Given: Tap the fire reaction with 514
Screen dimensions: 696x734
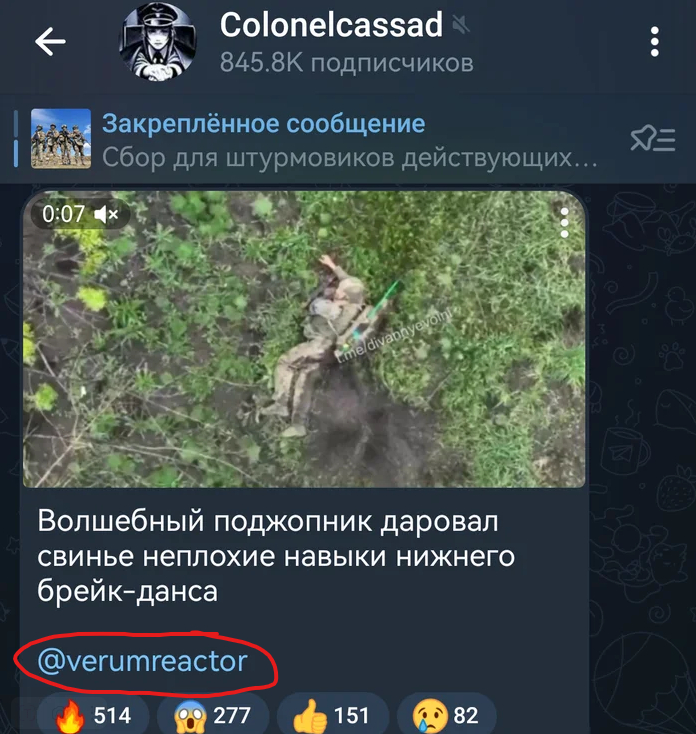Looking at the screenshot, I should coord(93,716).
